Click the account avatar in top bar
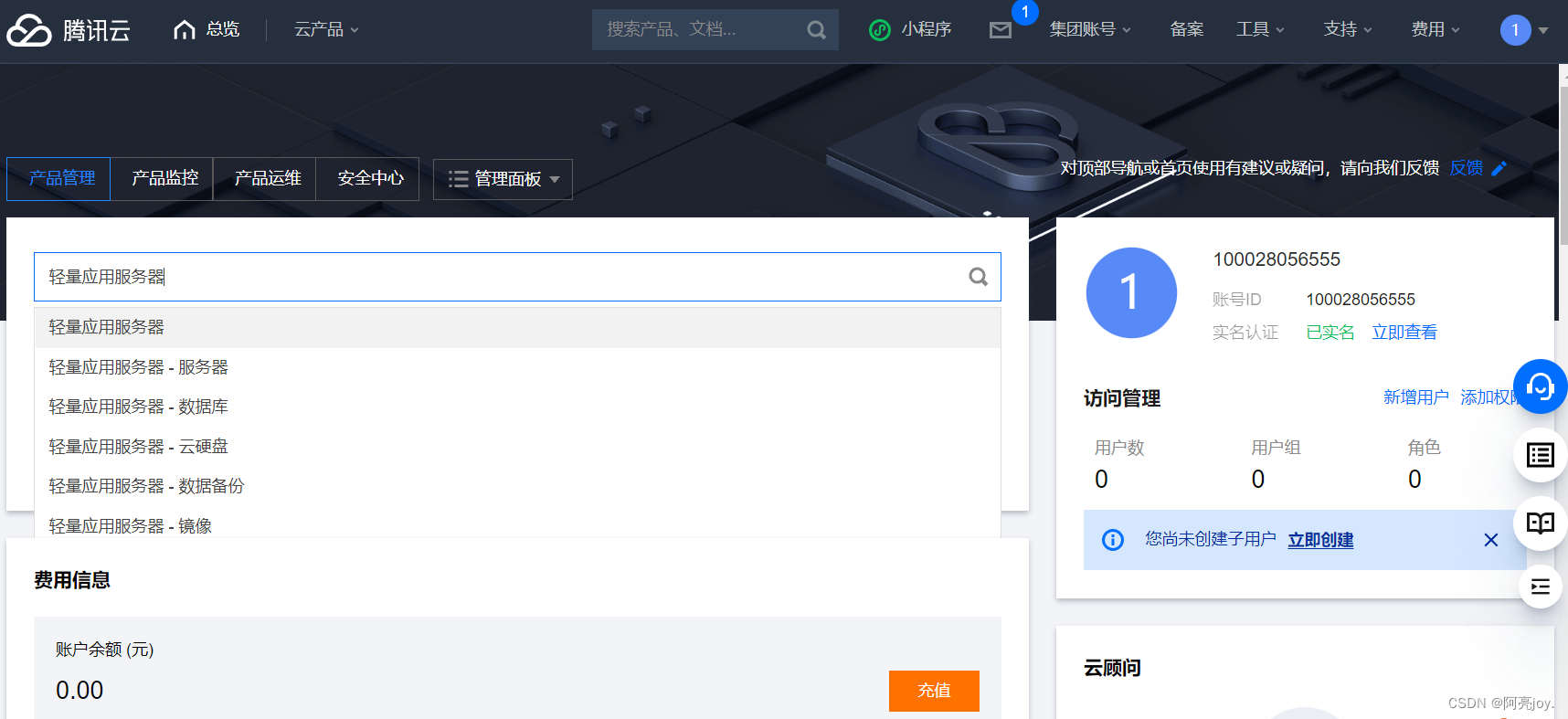1568x719 pixels. point(1515,30)
